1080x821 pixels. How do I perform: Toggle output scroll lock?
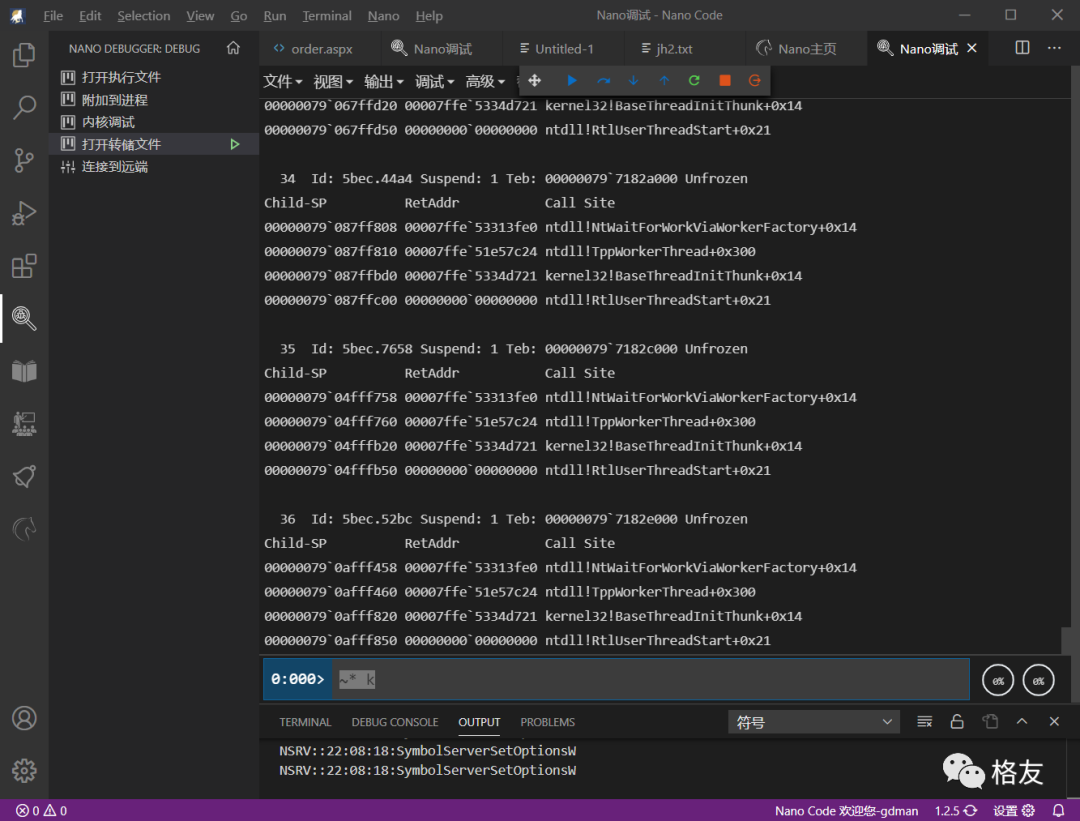[957, 722]
